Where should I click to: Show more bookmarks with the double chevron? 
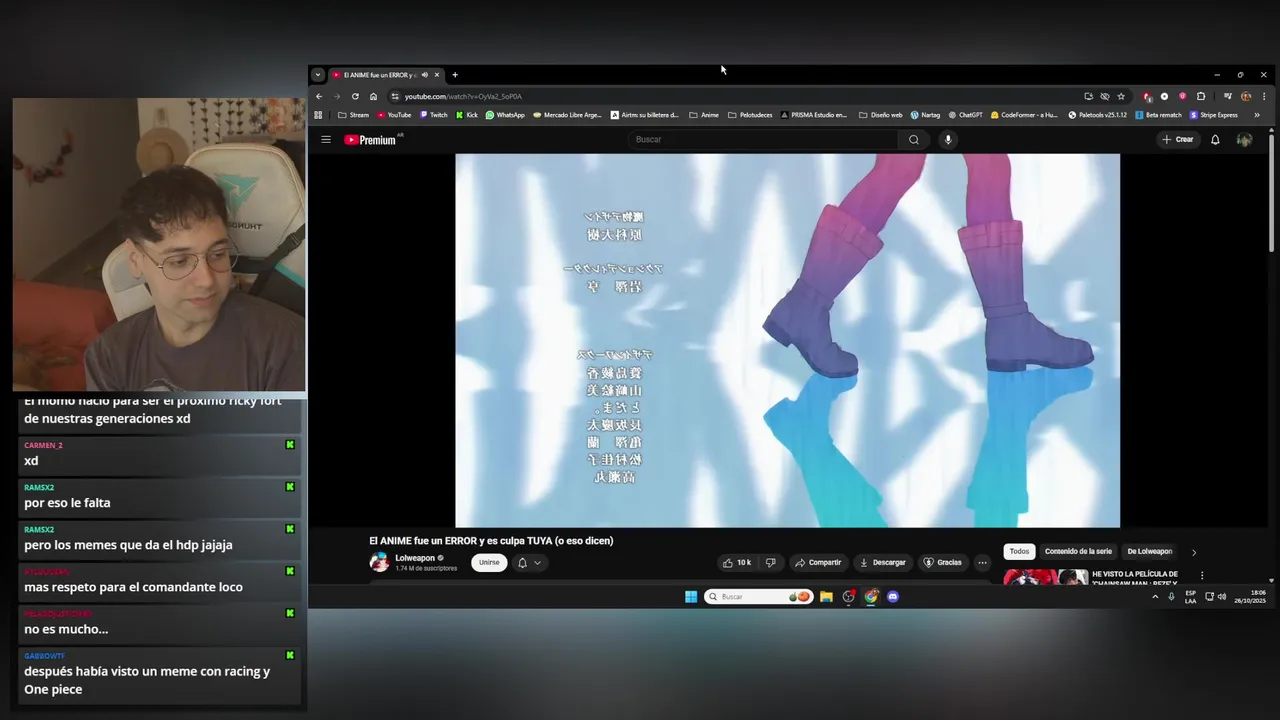[x=1257, y=115]
